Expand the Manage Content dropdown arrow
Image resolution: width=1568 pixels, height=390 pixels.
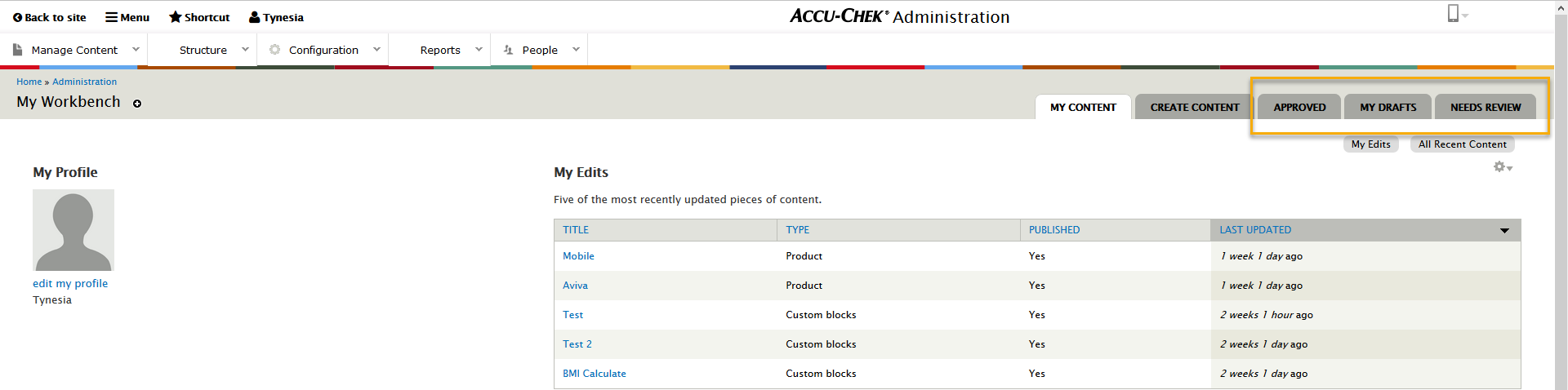pyautogui.click(x=136, y=50)
